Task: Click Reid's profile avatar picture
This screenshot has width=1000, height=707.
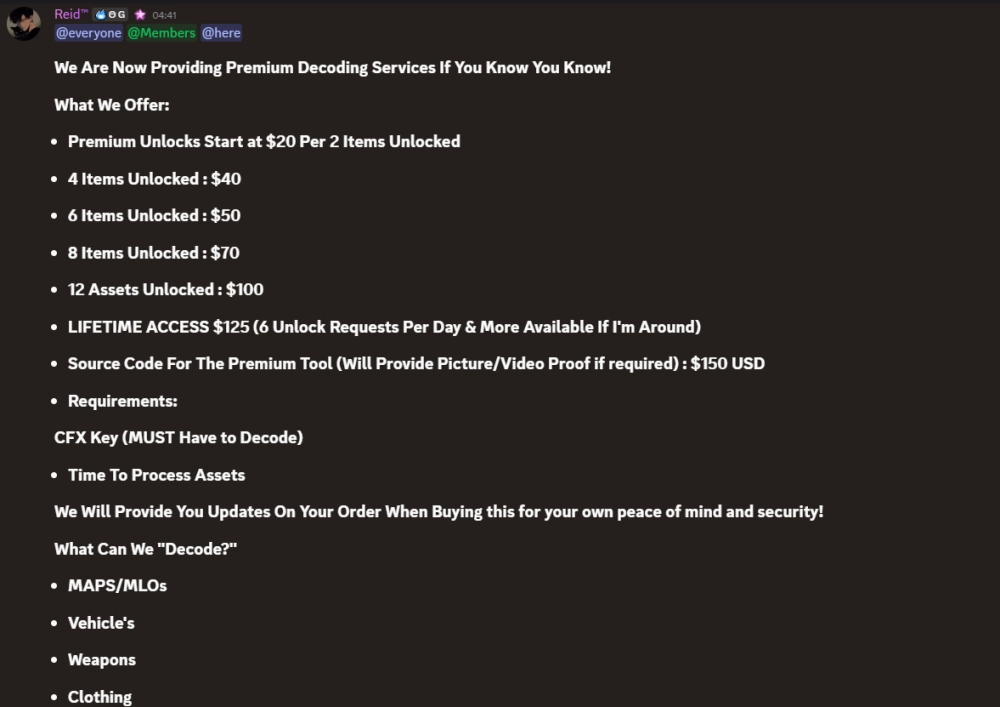Action: point(24,23)
